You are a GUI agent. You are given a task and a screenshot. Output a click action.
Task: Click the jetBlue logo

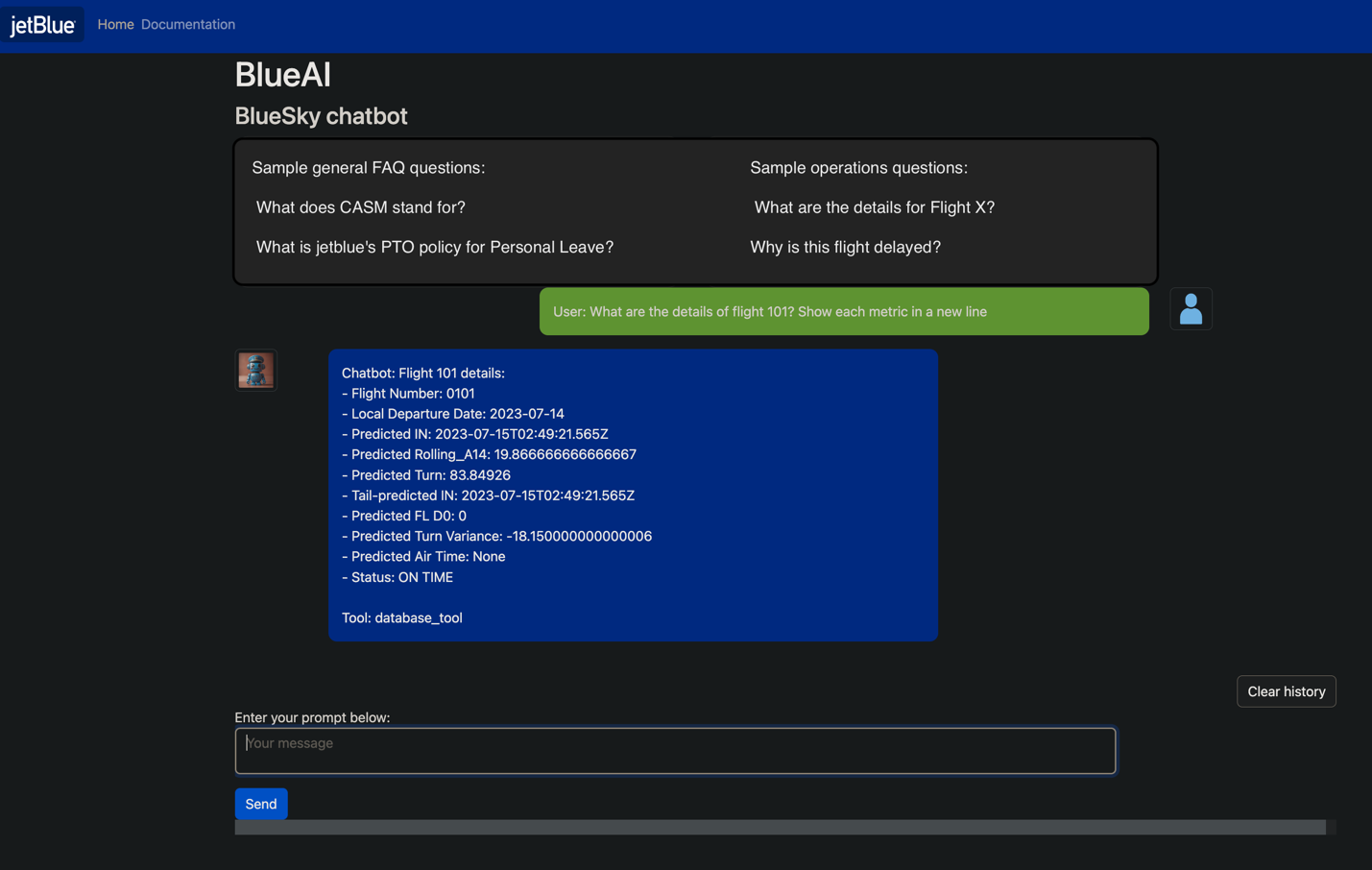click(x=42, y=25)
